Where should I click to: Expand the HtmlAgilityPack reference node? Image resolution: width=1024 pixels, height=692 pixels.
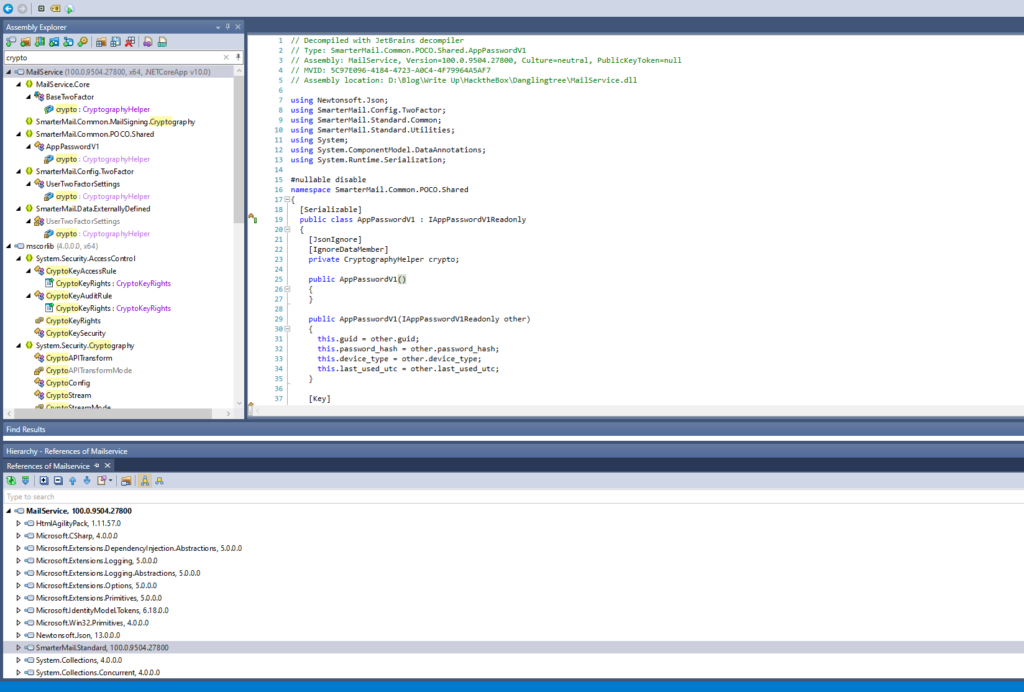click(x=18, y=524)
